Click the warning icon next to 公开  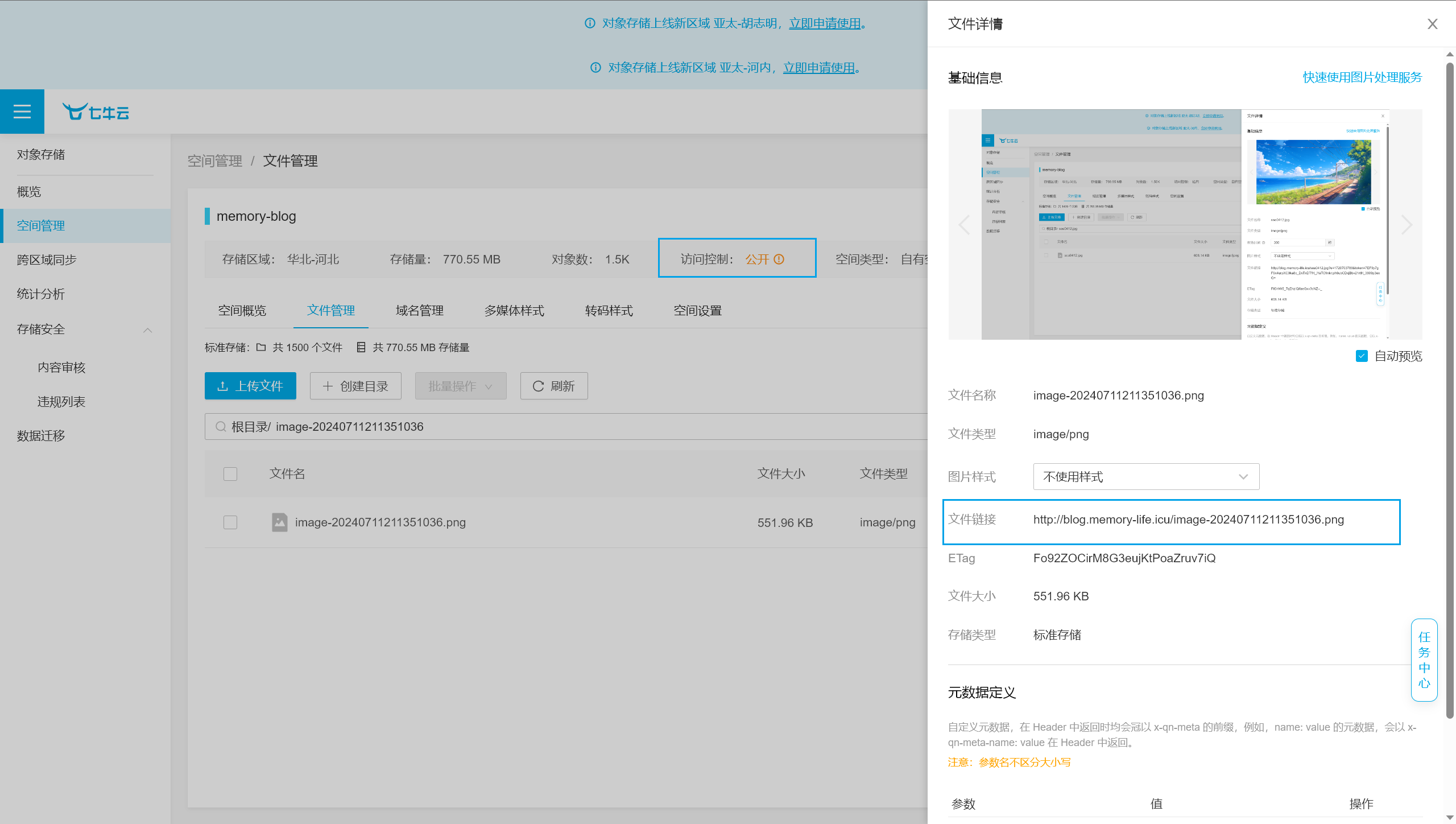click(779, 259)
